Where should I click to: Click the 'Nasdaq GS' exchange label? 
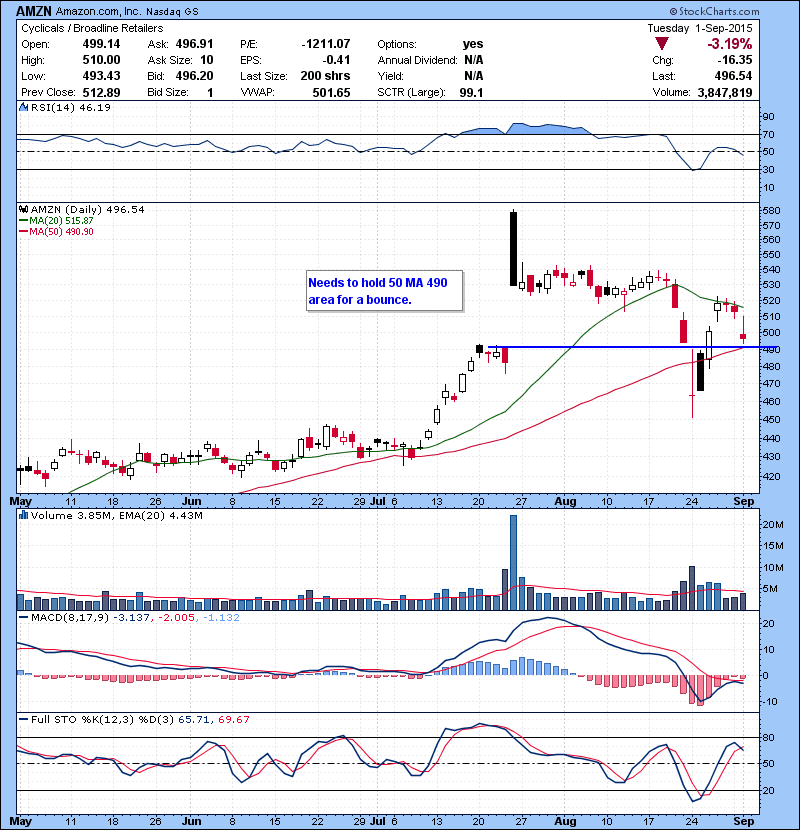tap(172, 12)
